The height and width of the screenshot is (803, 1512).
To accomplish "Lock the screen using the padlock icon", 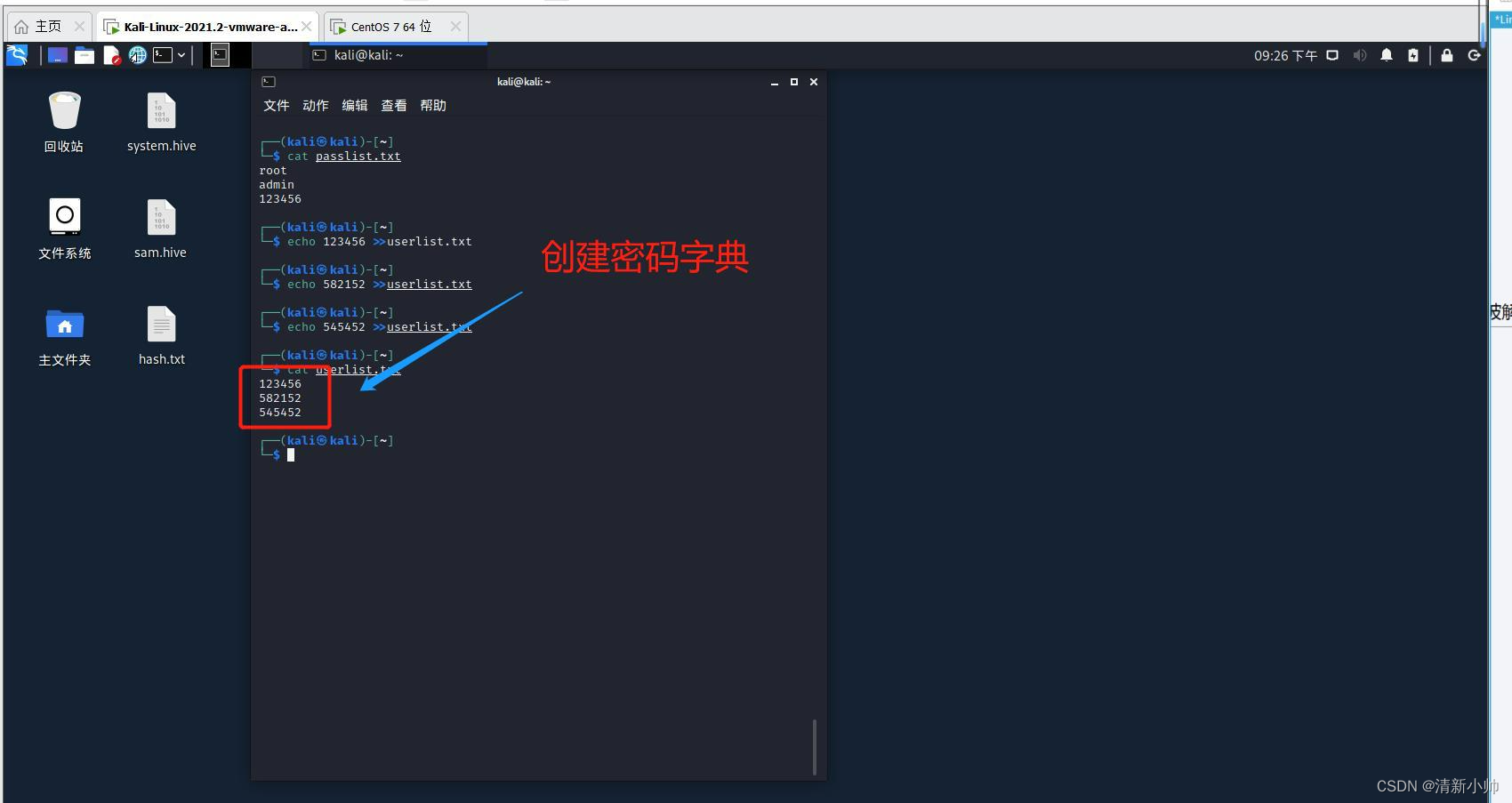I will 1446,54.
